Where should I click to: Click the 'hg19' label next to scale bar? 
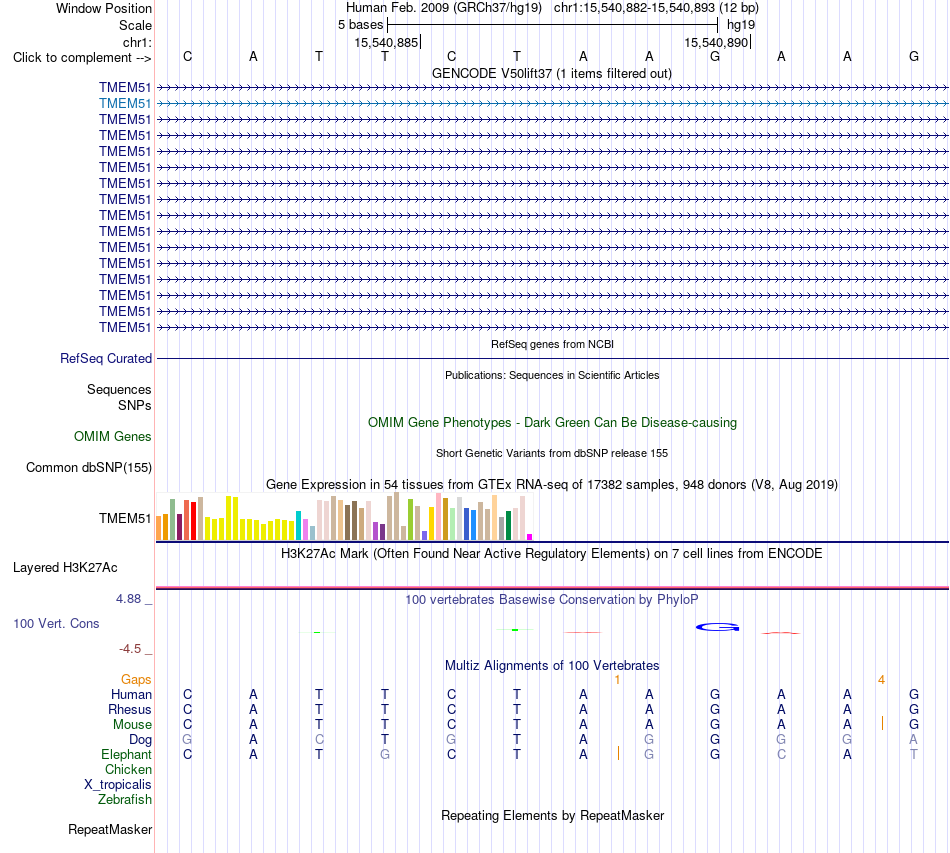coord(741,25)
